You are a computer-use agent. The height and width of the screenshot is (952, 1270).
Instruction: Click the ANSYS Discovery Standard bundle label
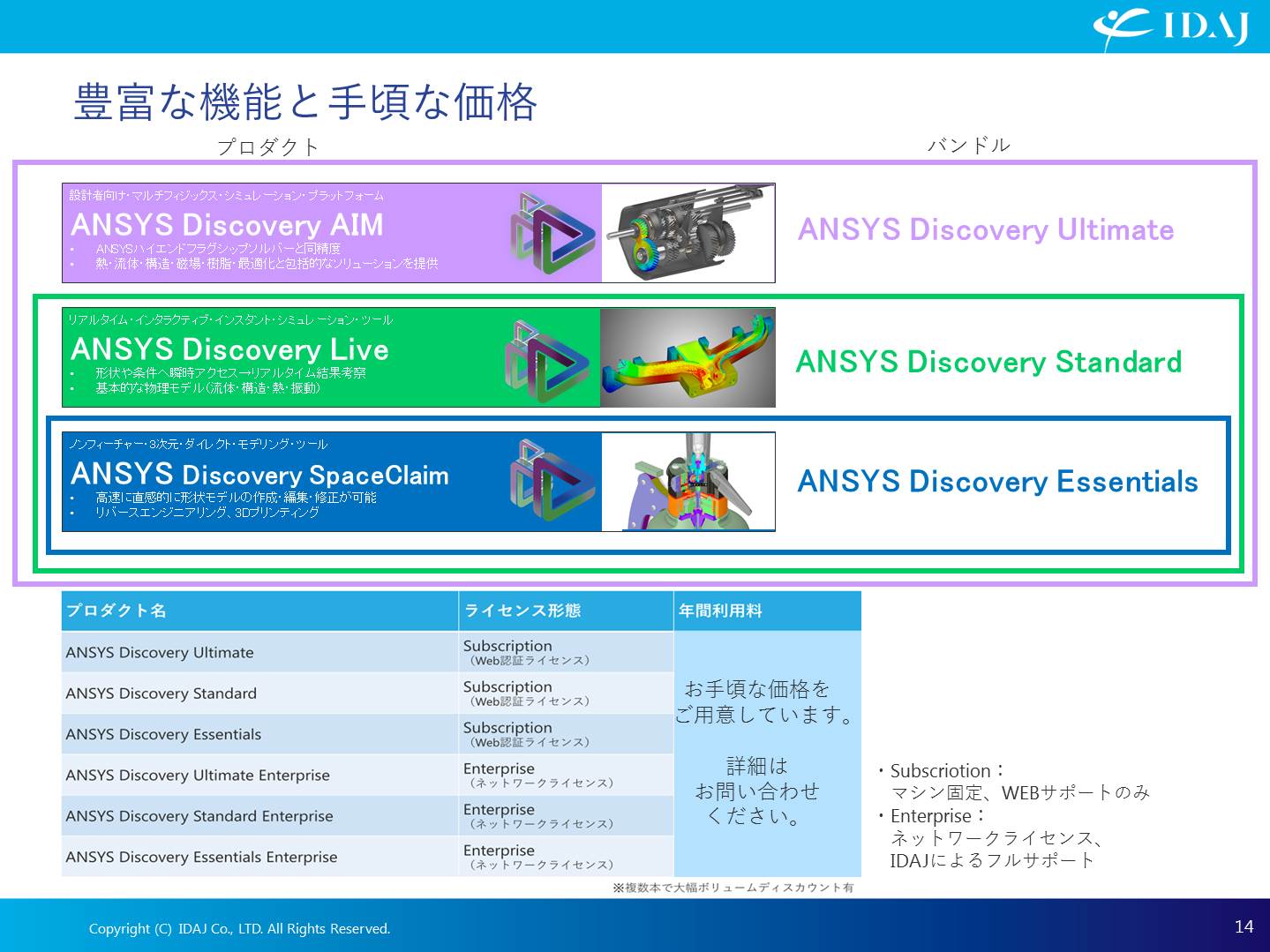(x=988, y=362)
